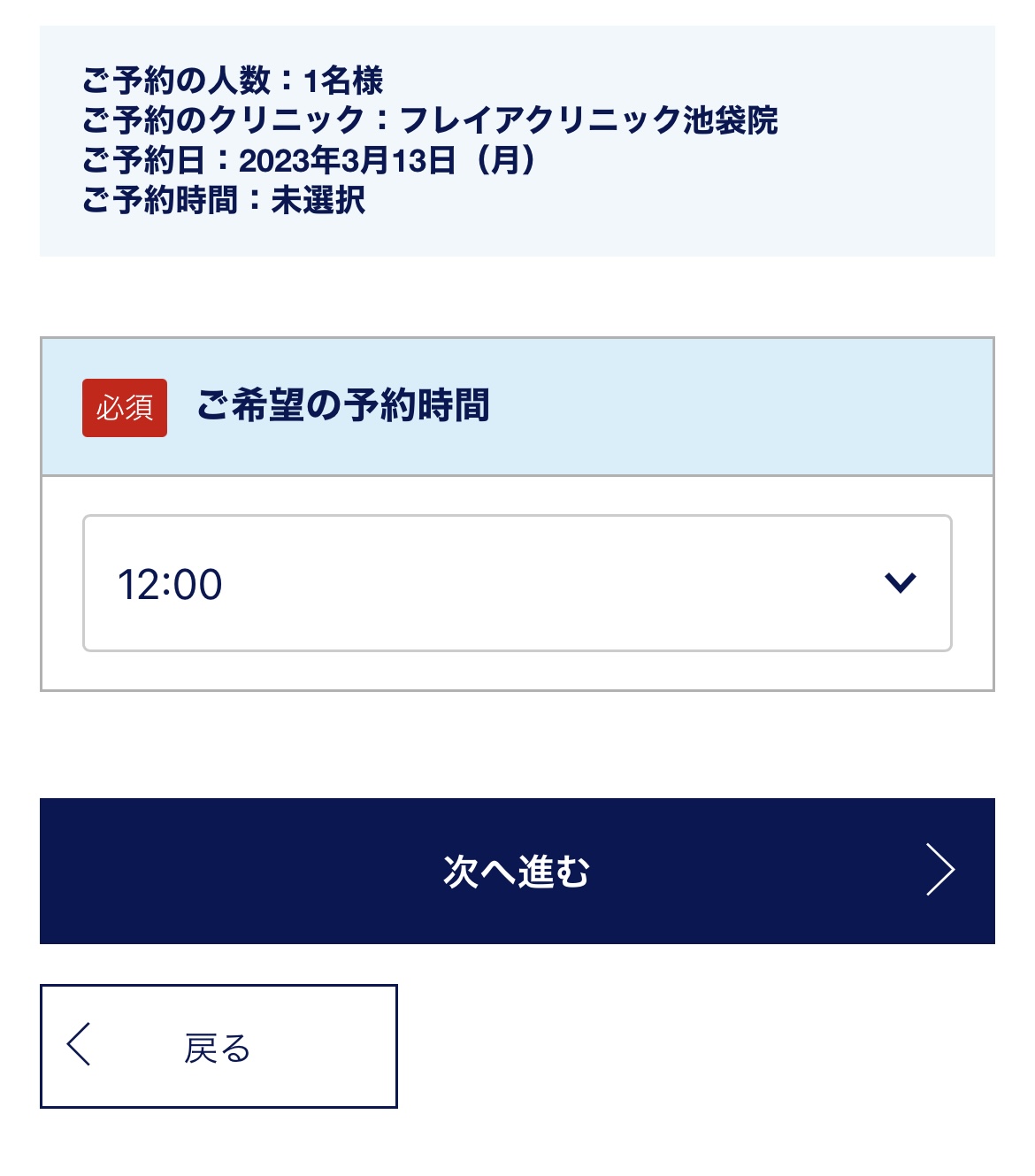
Task: Click the chevron arrow in time selector
Action: pyautogui.click(x=900, y=583)
